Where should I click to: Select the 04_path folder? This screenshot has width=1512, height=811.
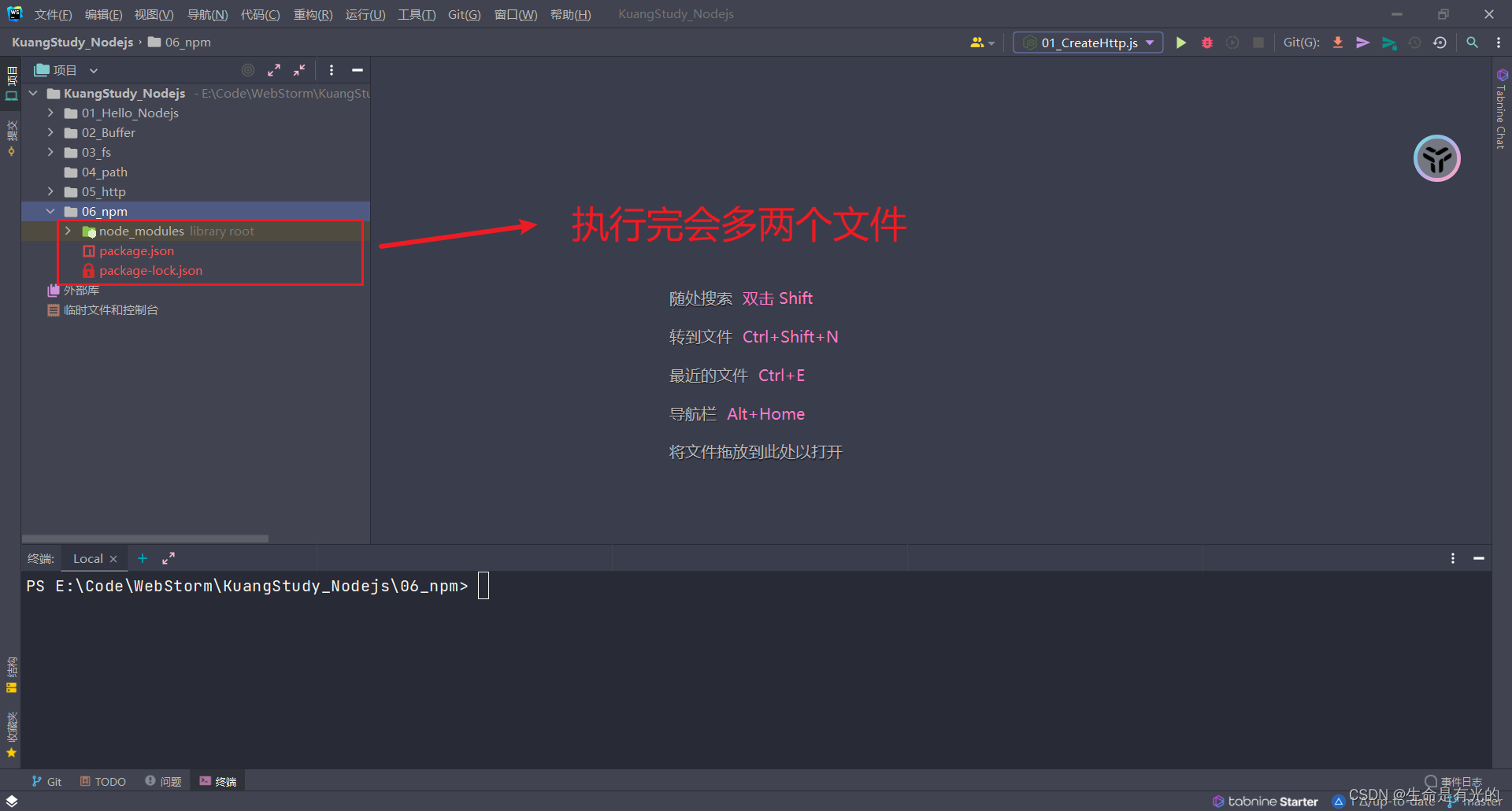pyautogui.click(x=104, y=172)
